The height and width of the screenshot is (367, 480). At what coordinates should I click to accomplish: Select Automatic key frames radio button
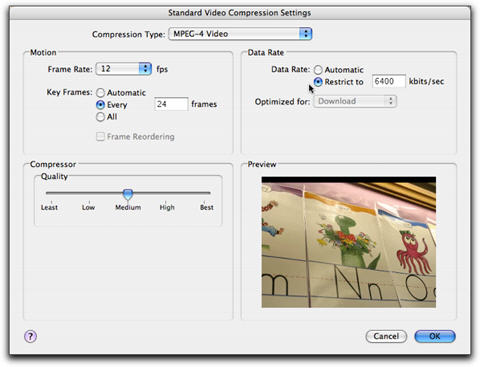tap(100, 93)
